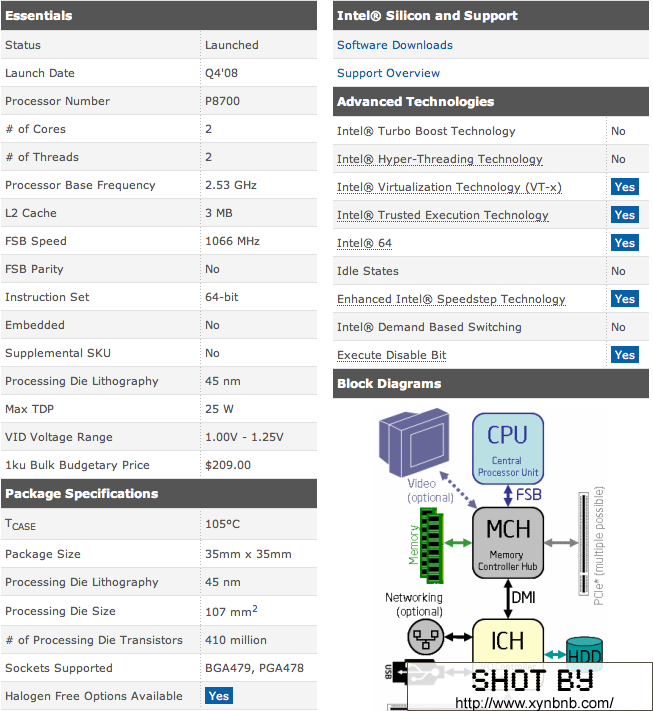The width and height of the screenshot is (653, 711).
Task: Click the Advanced Technologies section header
Action: coord(491,102)
